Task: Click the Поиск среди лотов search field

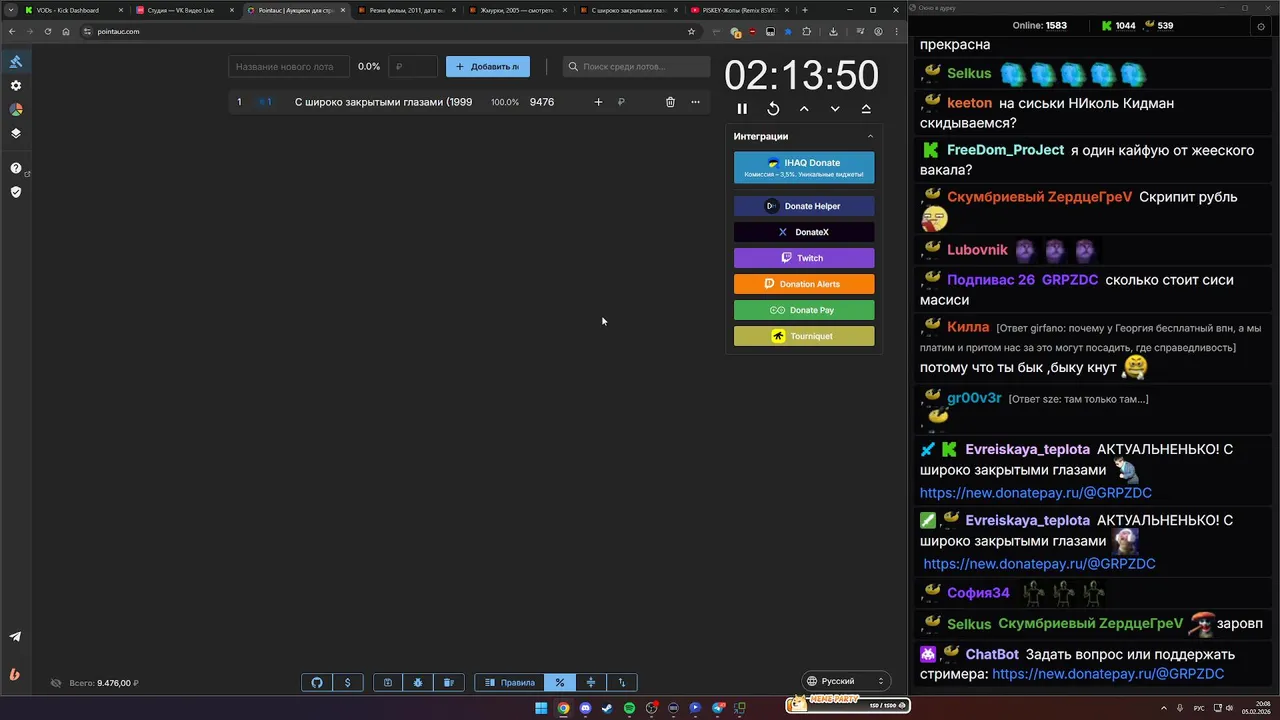Action: click(636, 66)
